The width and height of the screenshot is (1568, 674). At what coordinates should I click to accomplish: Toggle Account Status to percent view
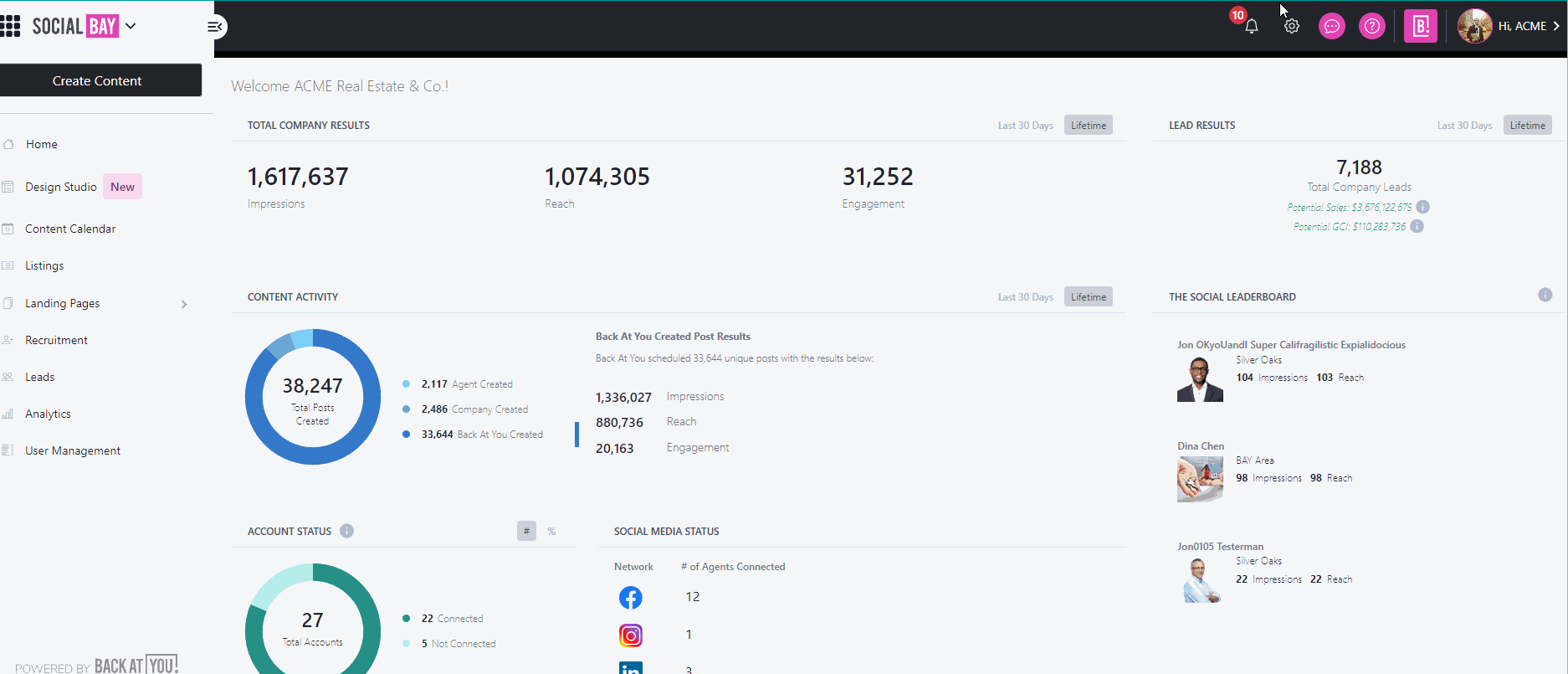(x=551, y=532)
